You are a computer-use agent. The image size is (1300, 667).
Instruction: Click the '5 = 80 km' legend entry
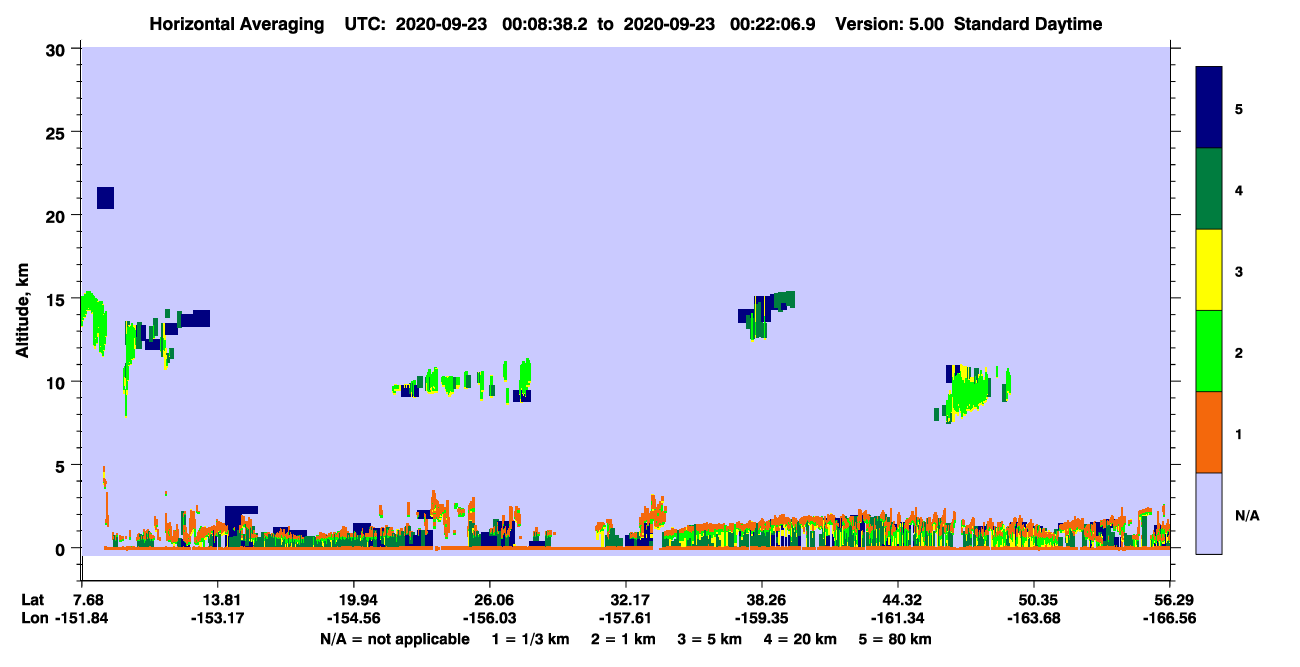tap(897, 639)
